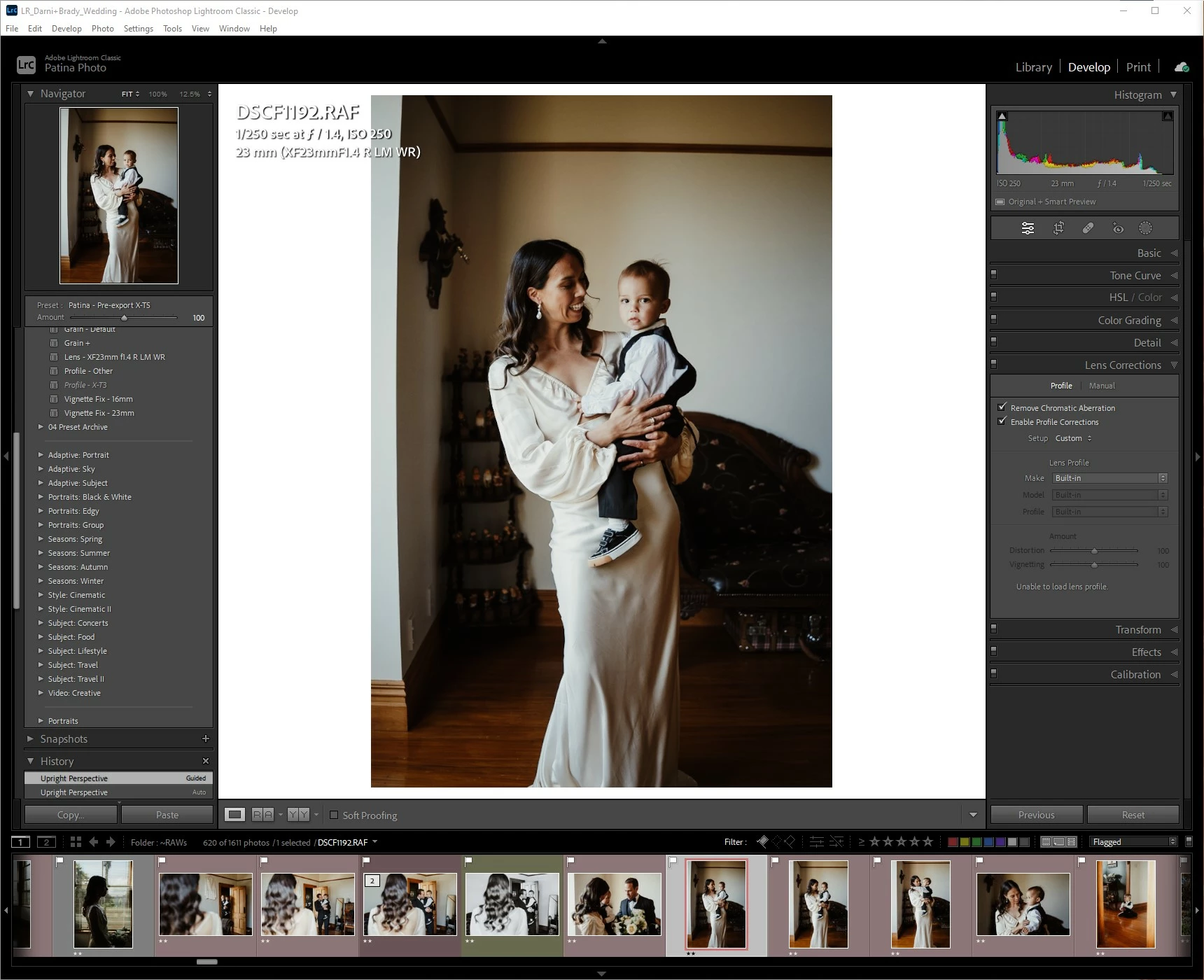
Task: Click the Lrc identity plate logo
Action: click(26, 65)
